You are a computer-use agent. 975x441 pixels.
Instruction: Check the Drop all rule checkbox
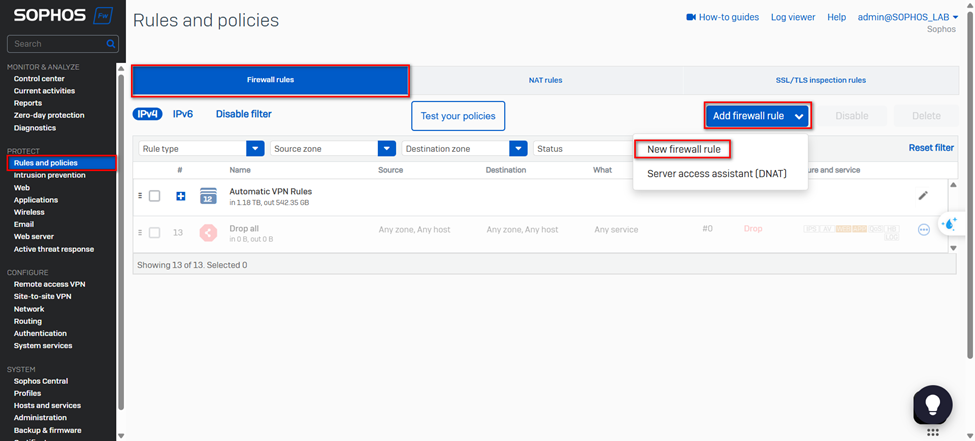(x=154, y=233)
